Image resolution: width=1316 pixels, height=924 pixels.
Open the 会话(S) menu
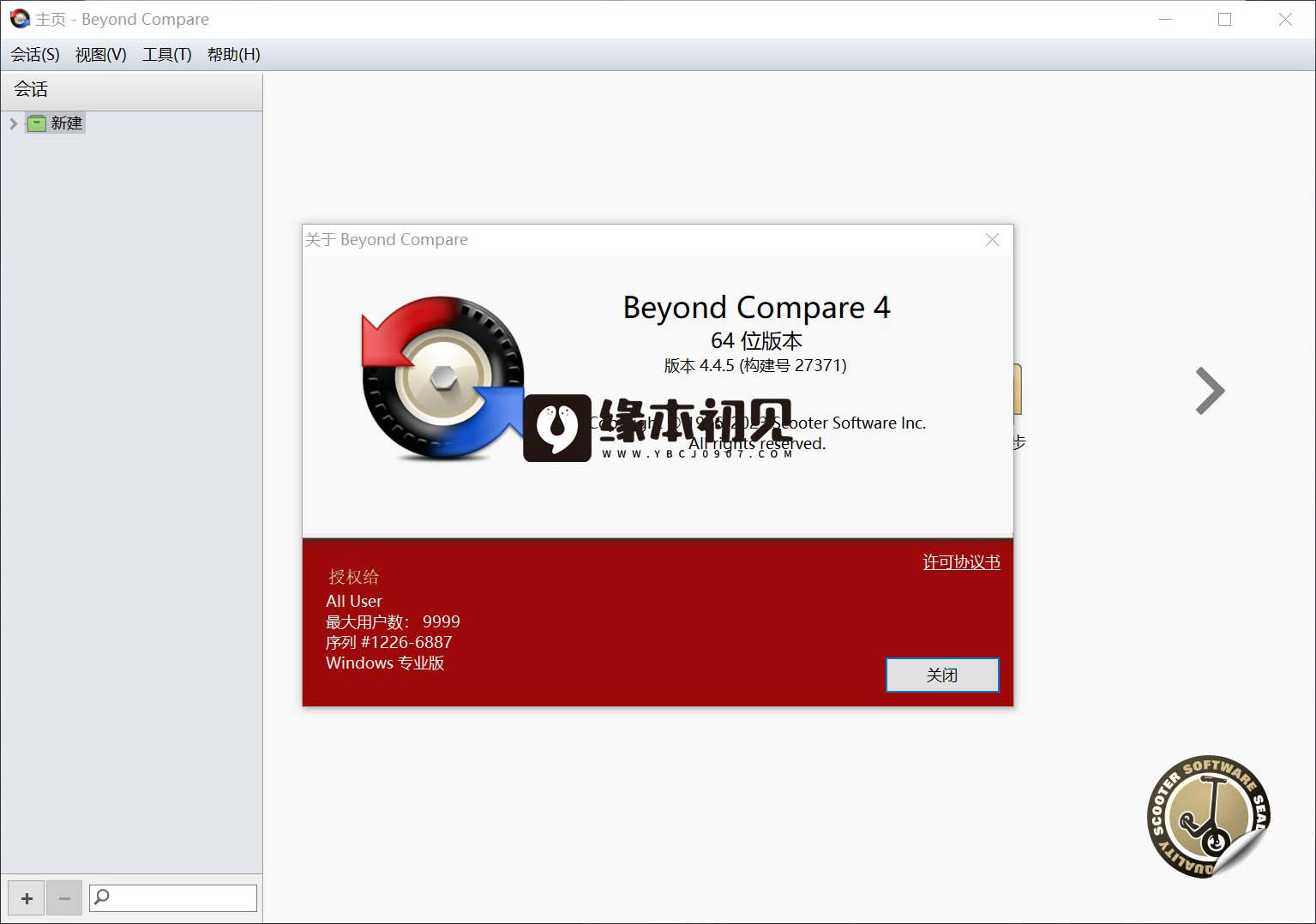pos(35,55)
